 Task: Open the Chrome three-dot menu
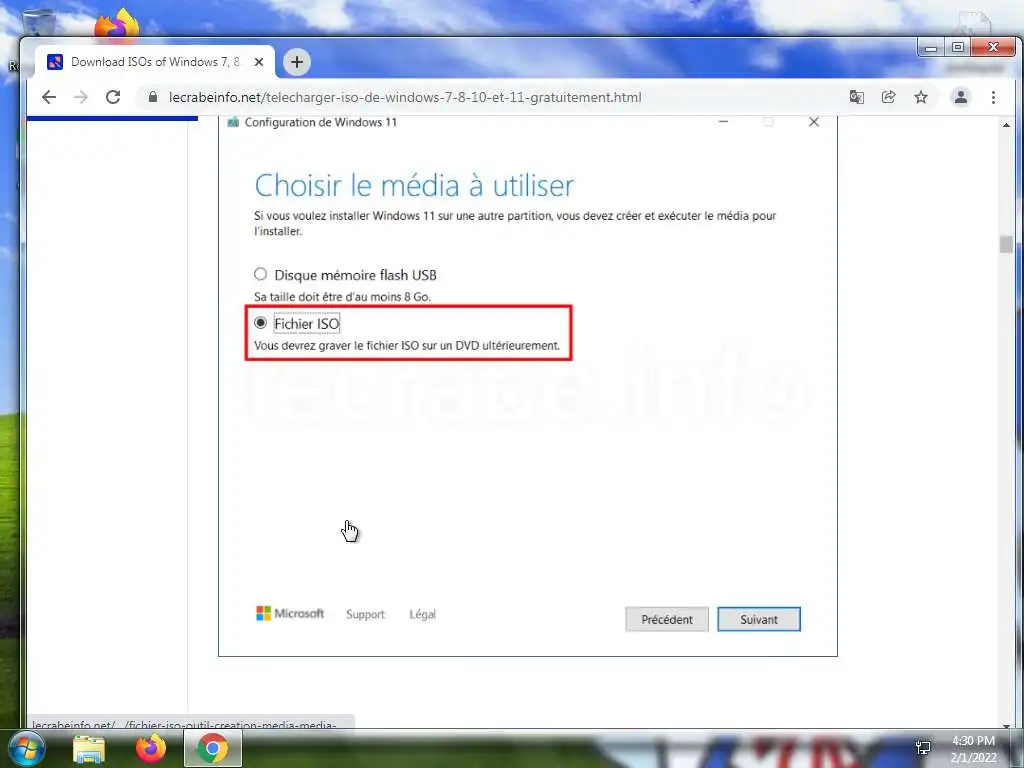click(x=993, y=97)
